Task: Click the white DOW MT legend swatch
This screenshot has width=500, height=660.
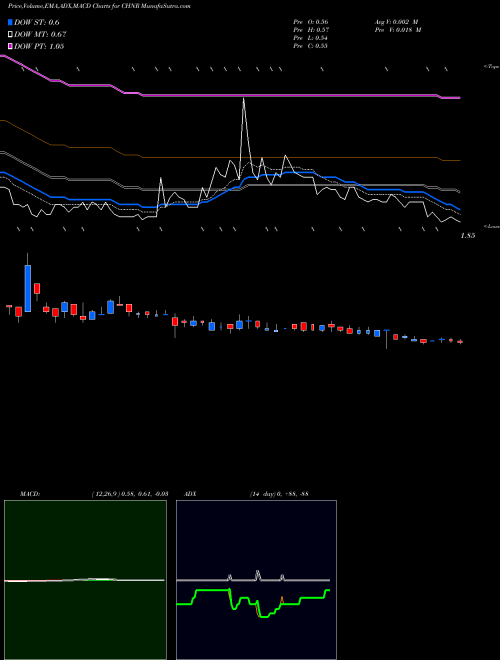Action: 10,34
